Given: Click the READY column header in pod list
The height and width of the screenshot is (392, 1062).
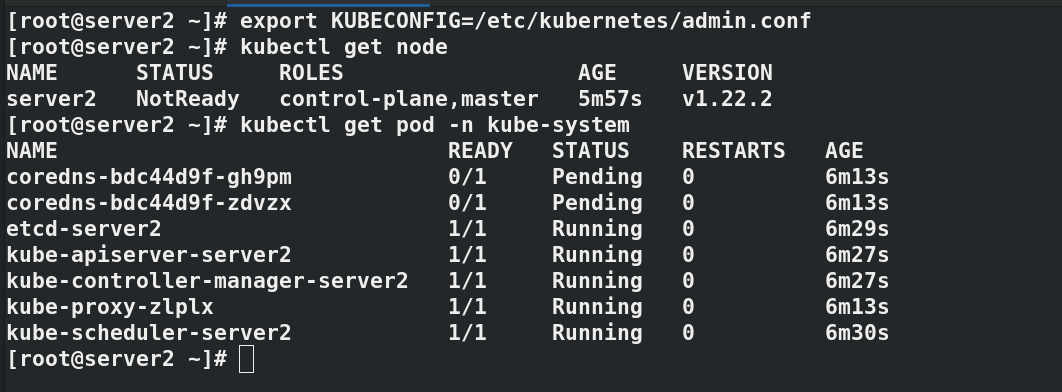Looking at the screenshot, I should 480,150.
